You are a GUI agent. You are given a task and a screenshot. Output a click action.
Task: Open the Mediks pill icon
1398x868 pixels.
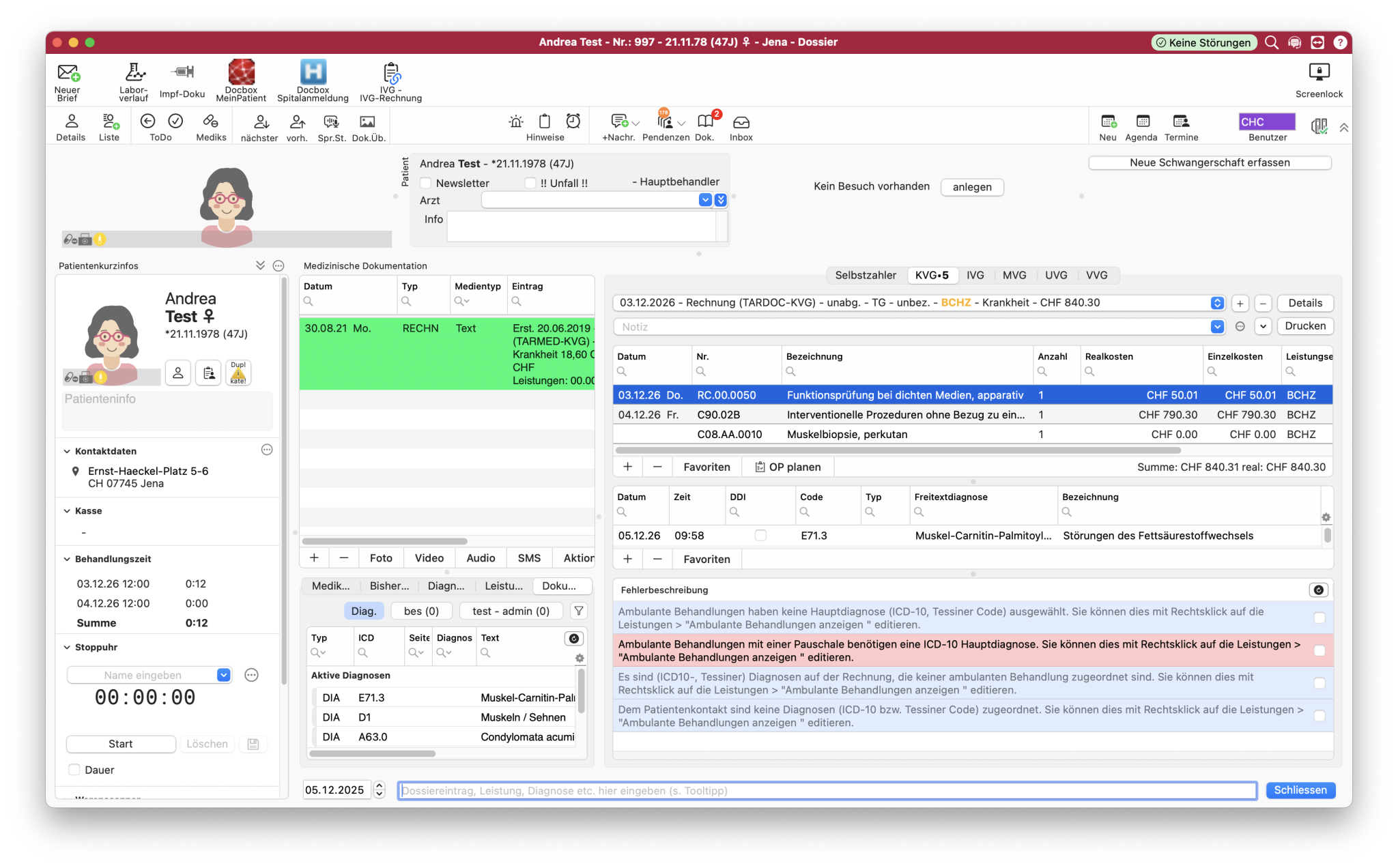click(x=211, y=121)
